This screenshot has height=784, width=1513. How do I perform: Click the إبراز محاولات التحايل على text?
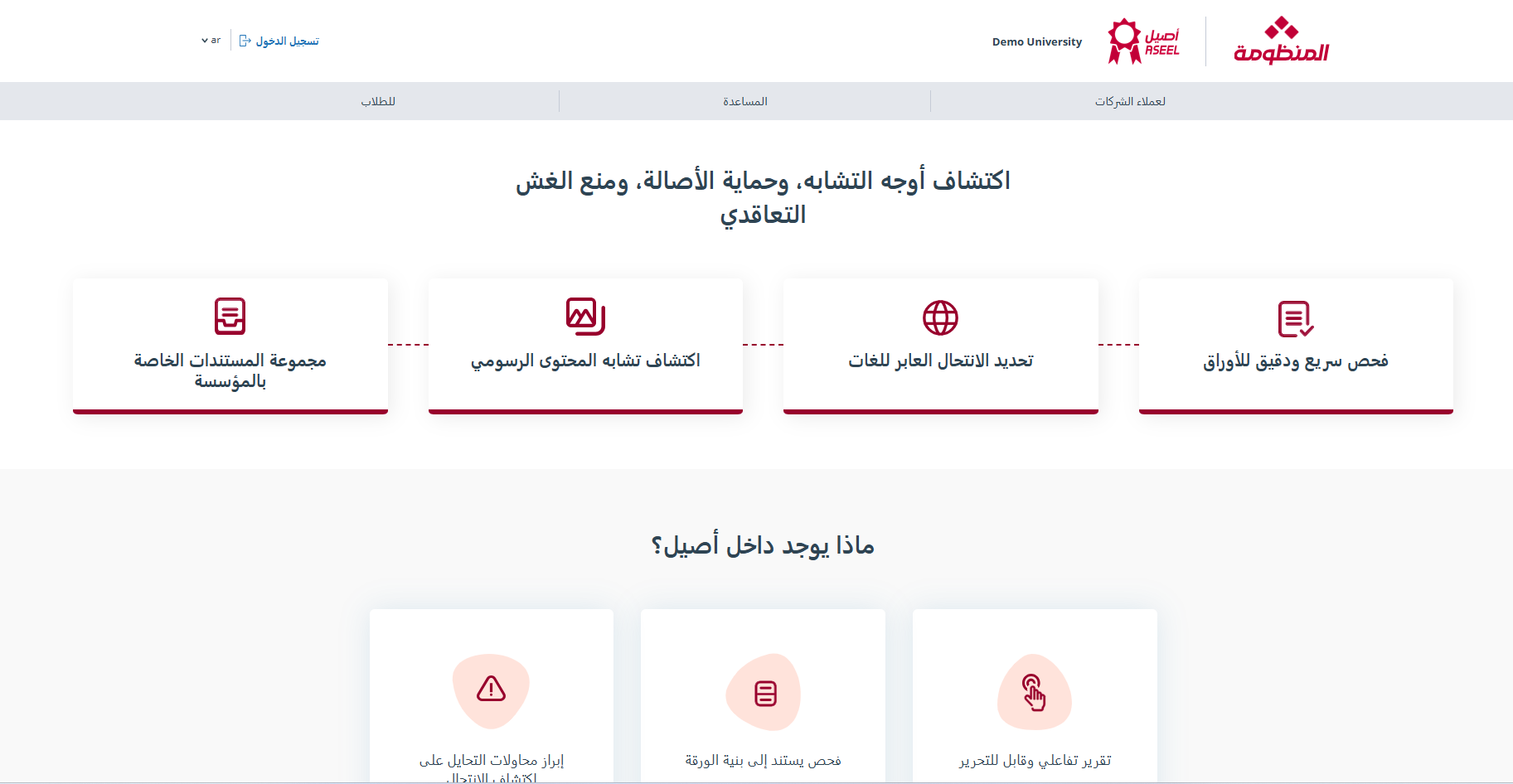(x=492, y=760)
